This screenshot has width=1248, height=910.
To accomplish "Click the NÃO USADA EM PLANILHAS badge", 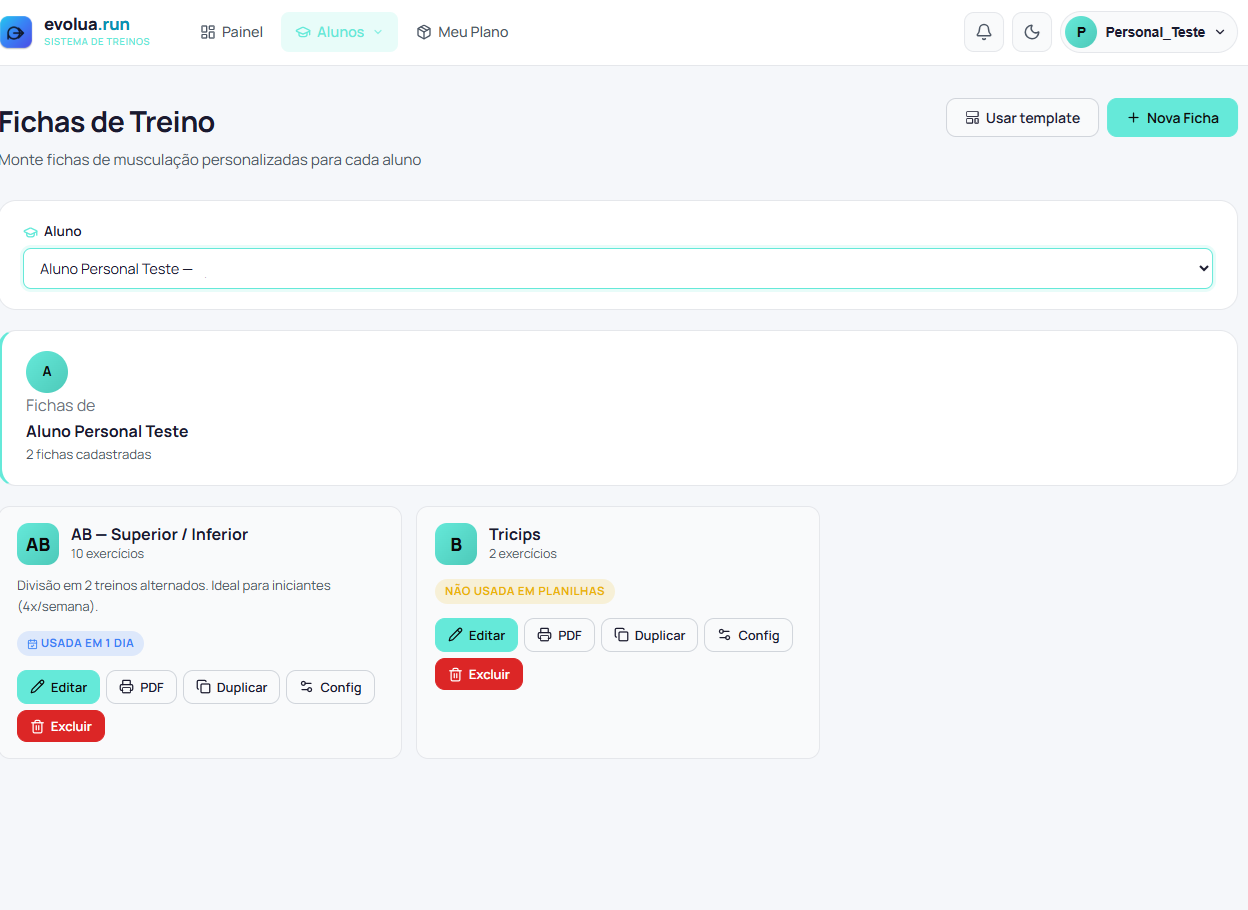I will [524, 591].
